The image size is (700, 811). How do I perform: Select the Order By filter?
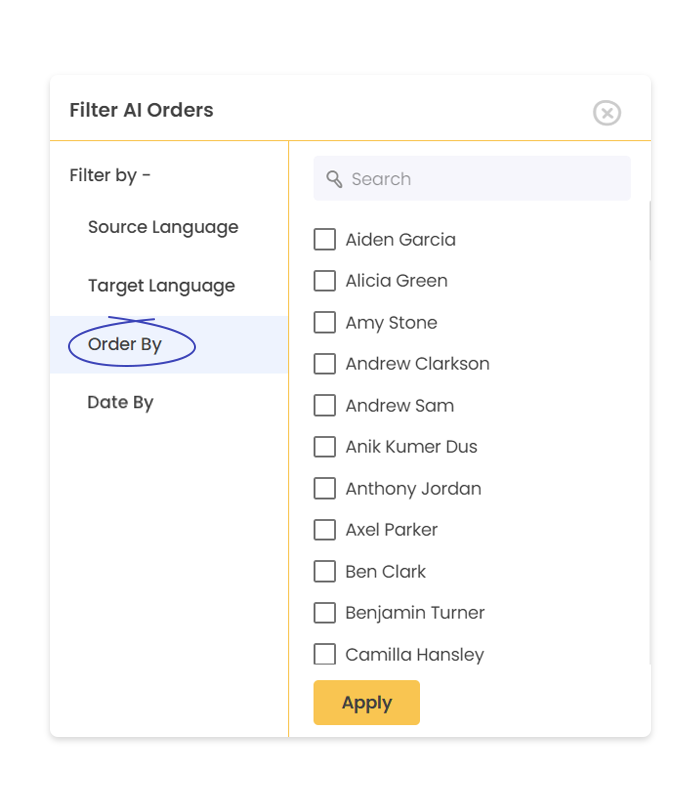(125, 344)
